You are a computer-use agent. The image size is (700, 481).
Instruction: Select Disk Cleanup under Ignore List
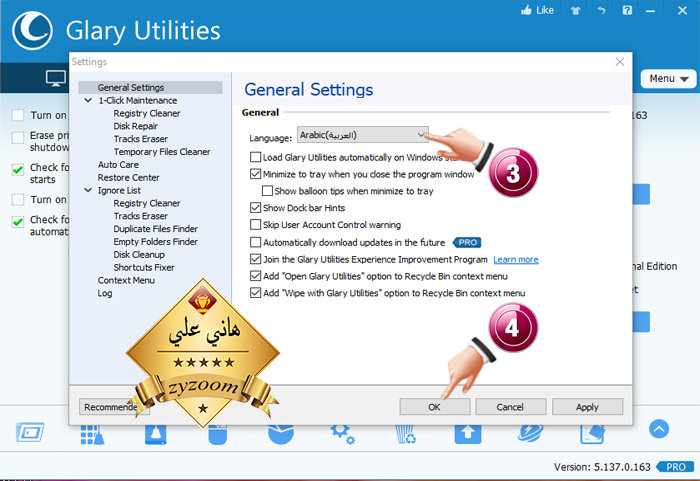(x=139, y=255)
